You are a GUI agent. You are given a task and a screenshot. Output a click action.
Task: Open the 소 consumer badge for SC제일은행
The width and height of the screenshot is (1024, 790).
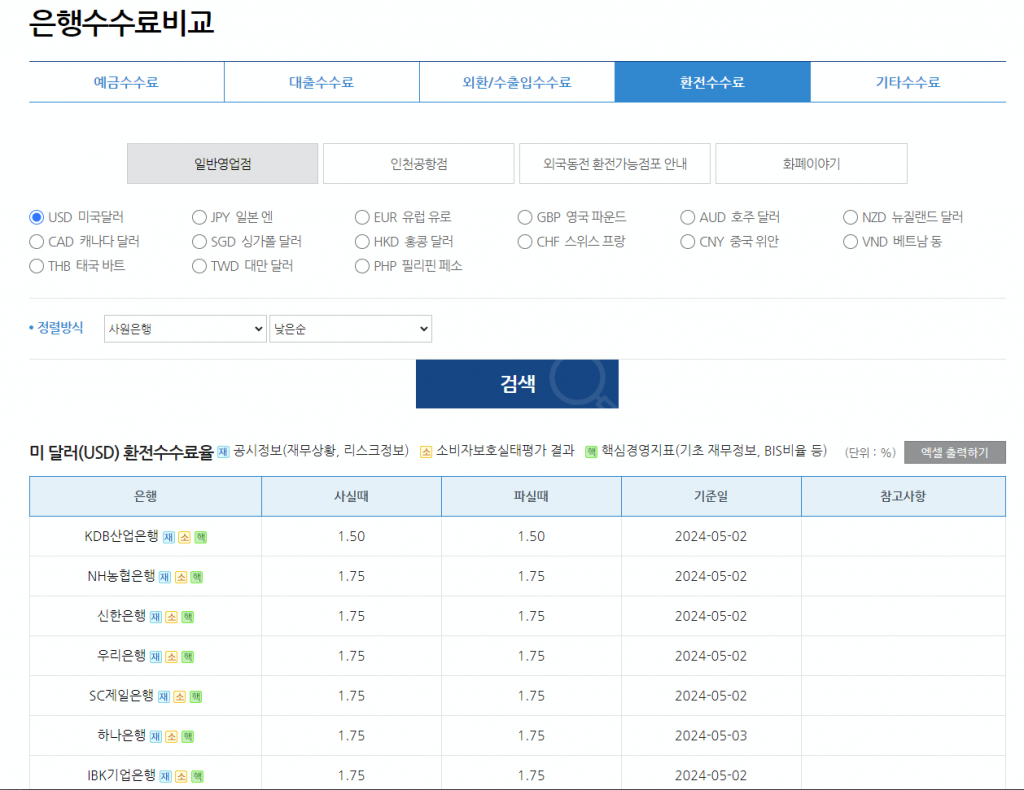click(x=180, y=697)
